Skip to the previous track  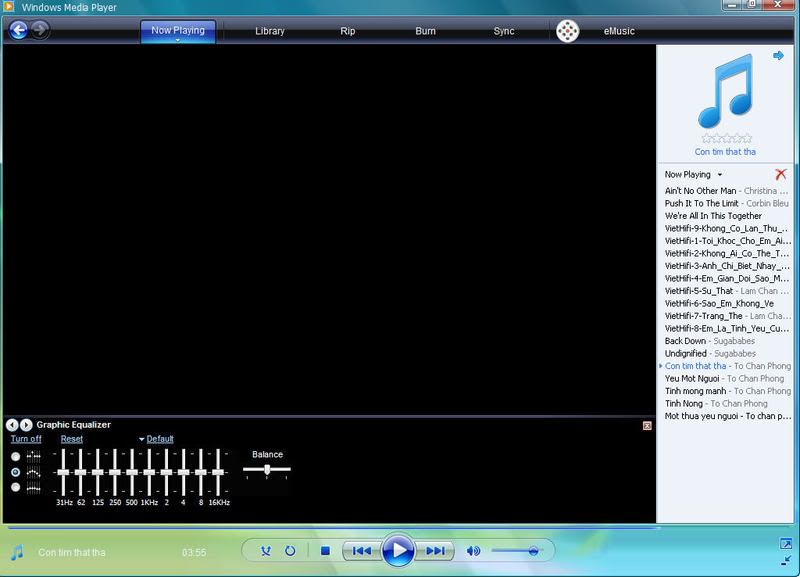click(362, 551)
